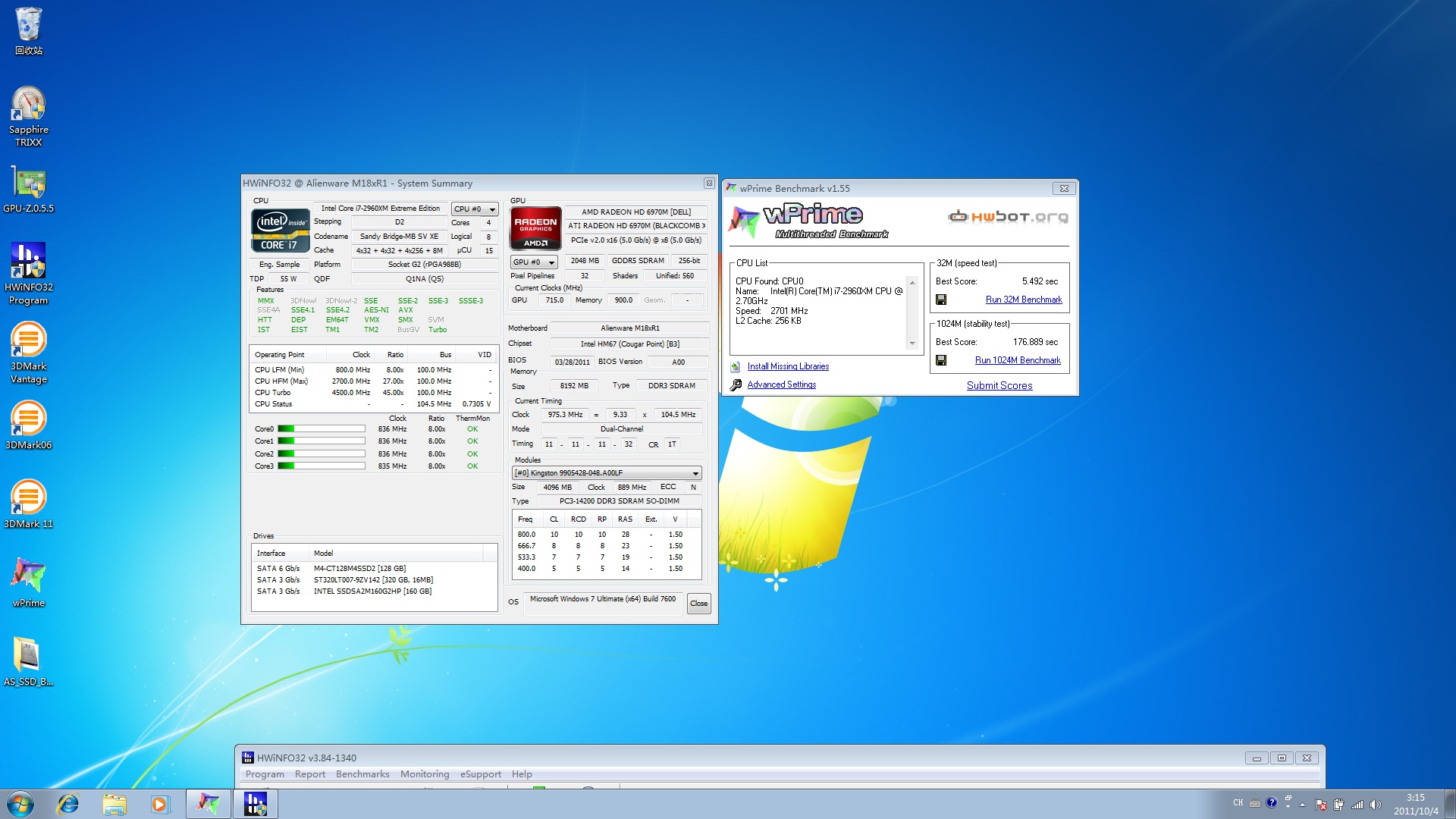Click the Core1 usage bar
1456x819 pixels.
pos(322,441)
